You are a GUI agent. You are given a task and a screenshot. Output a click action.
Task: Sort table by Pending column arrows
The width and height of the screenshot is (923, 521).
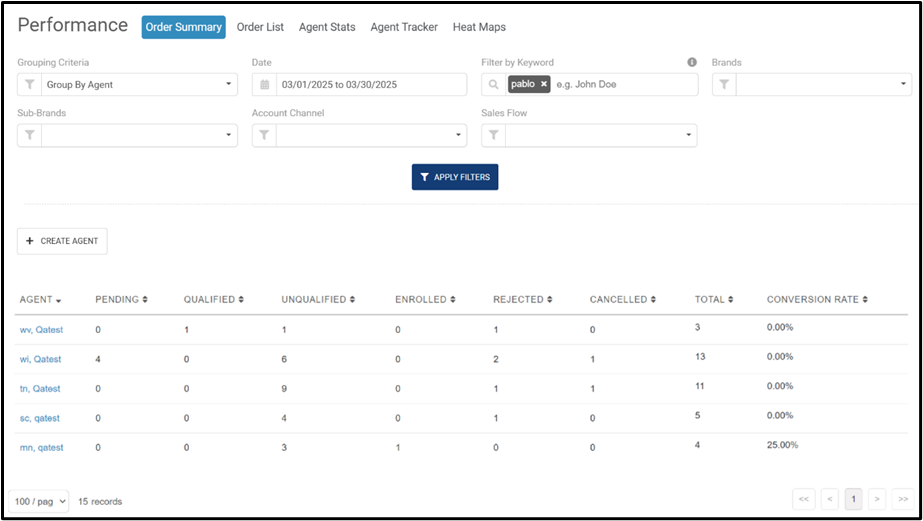coord(145,300)
